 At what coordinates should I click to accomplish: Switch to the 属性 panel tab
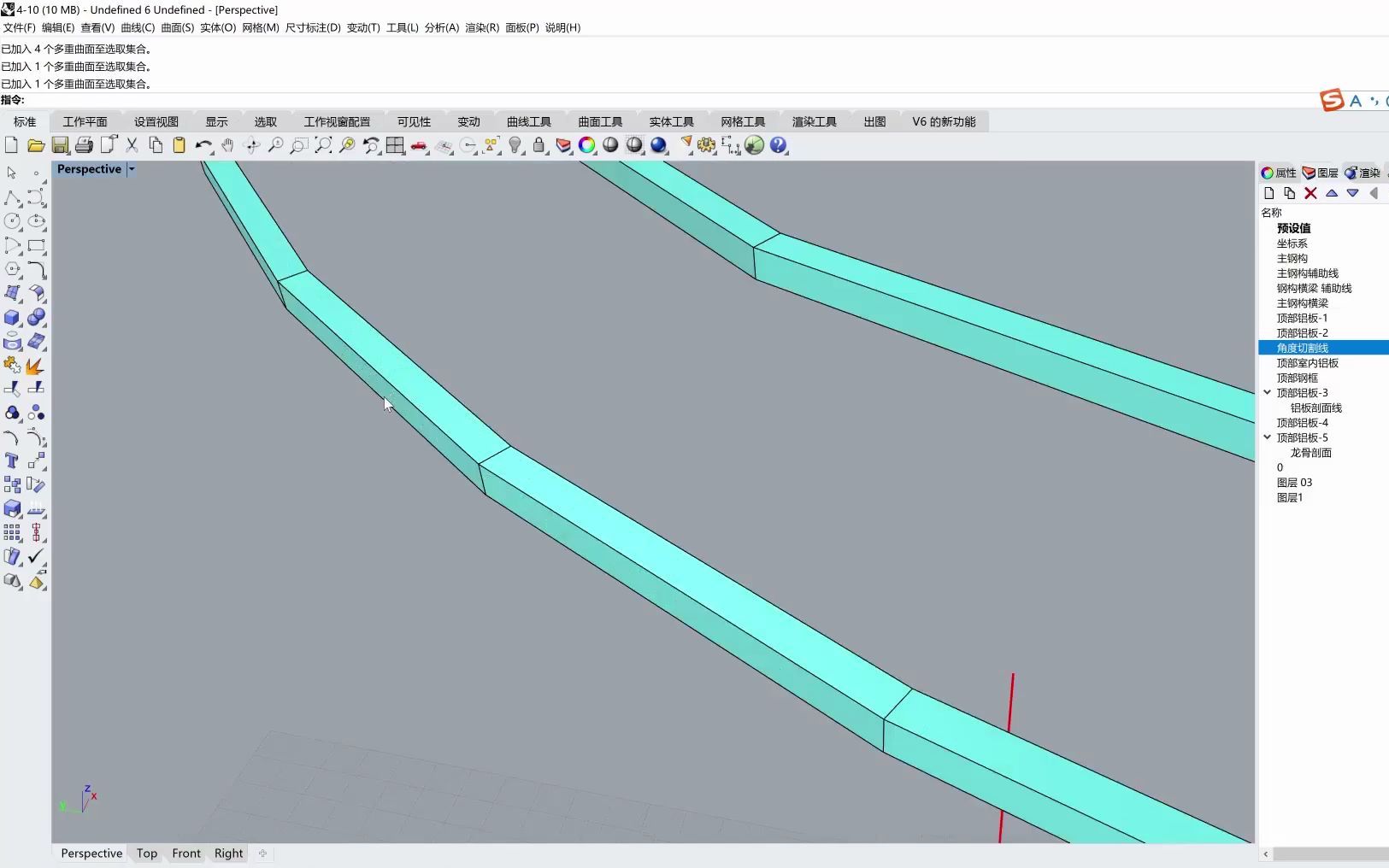coord(1280,173)
